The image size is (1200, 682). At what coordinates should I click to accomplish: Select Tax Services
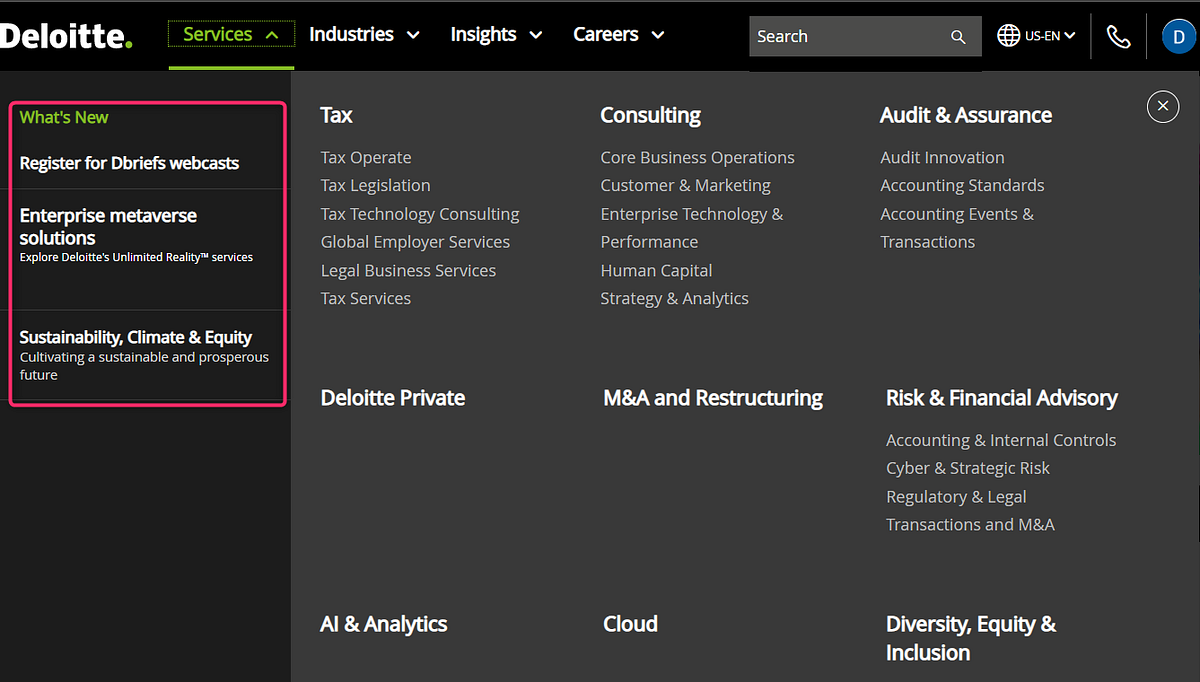365,298
